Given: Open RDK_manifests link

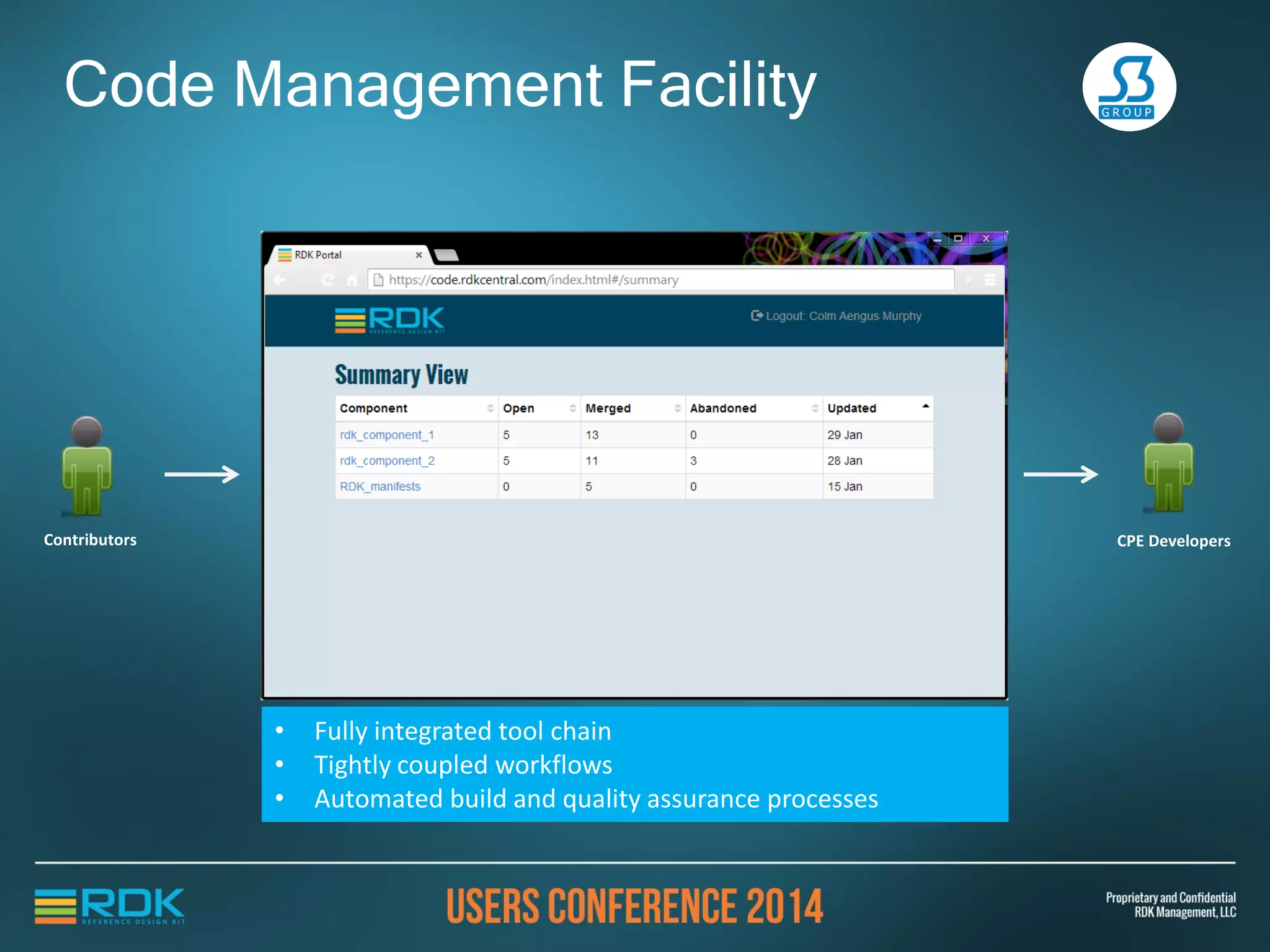Looking at the screenshot, I should point(380,487).
